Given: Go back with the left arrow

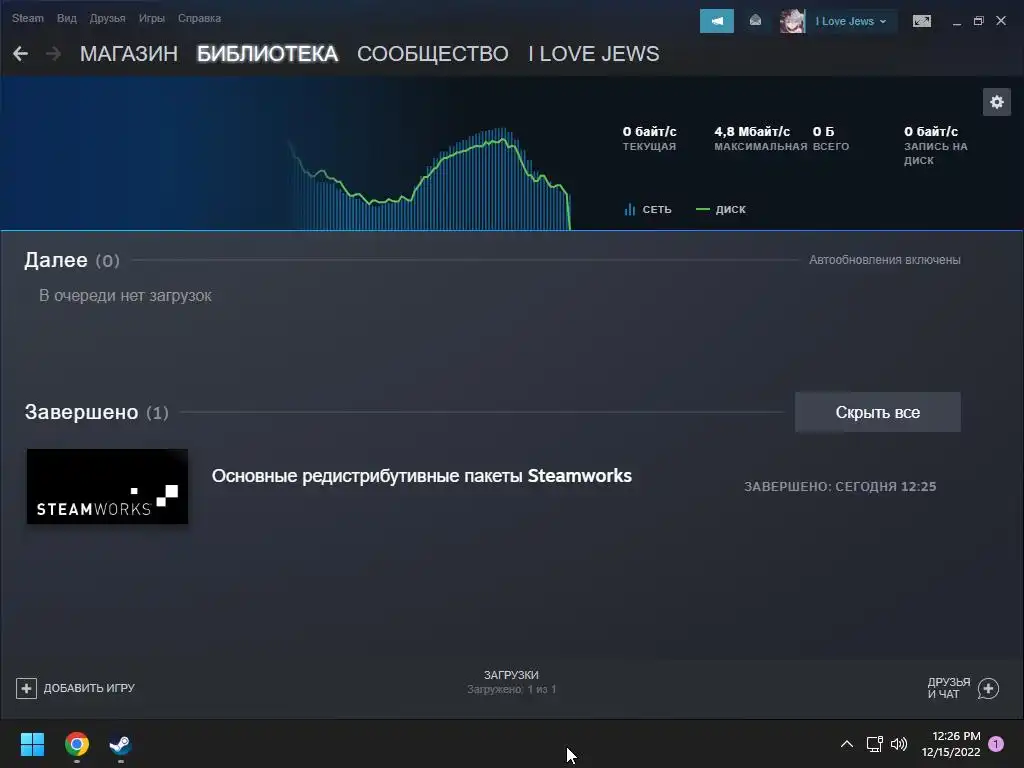Looking at the screenshot, I should point(20,54).
